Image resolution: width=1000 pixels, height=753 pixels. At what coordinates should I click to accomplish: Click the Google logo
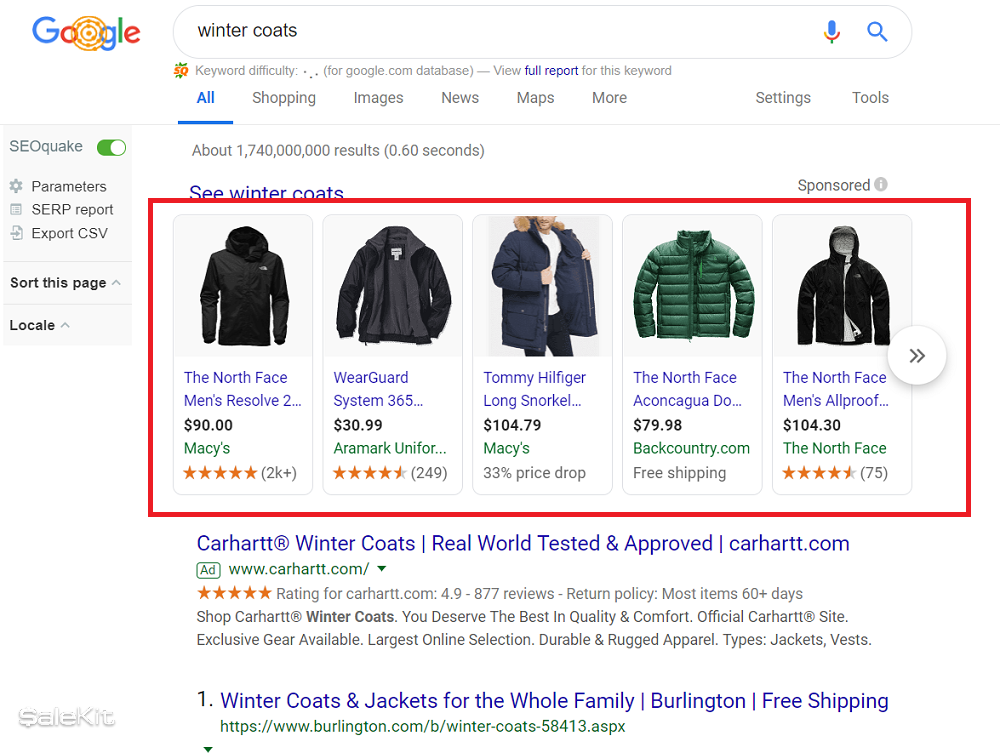tap(86, 32)
